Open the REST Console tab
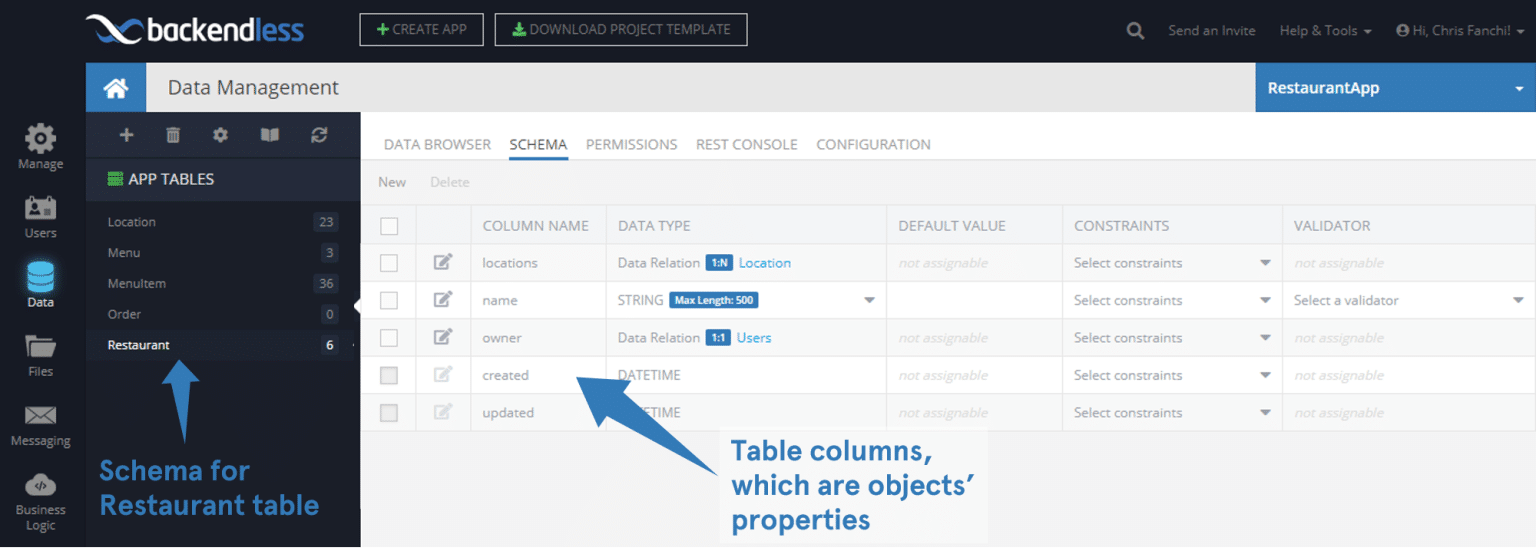The image size is (1536, 554). [747, 144]
